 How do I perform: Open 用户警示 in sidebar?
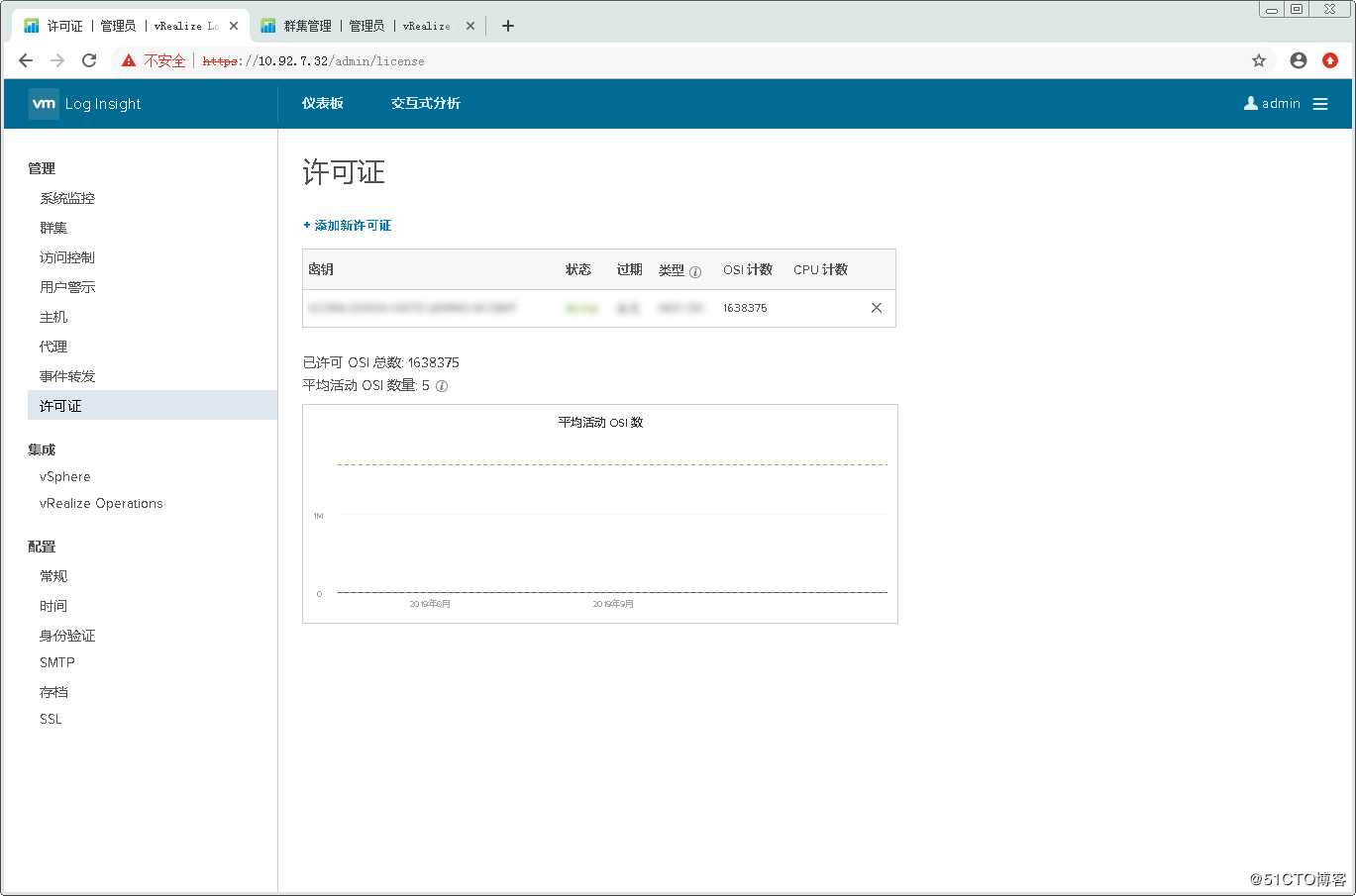click(x=67, y=287)
